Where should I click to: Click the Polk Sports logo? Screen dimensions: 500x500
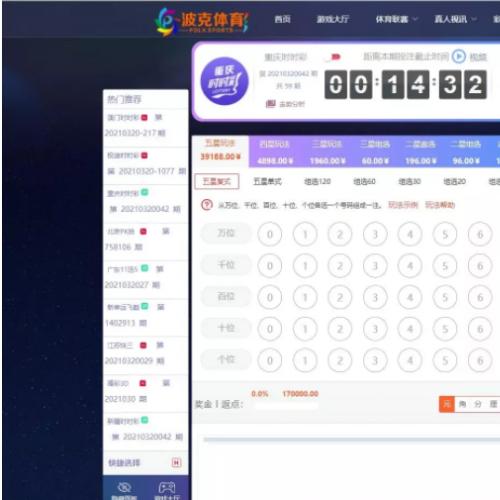pyautogui.click(x=202, y=21)
